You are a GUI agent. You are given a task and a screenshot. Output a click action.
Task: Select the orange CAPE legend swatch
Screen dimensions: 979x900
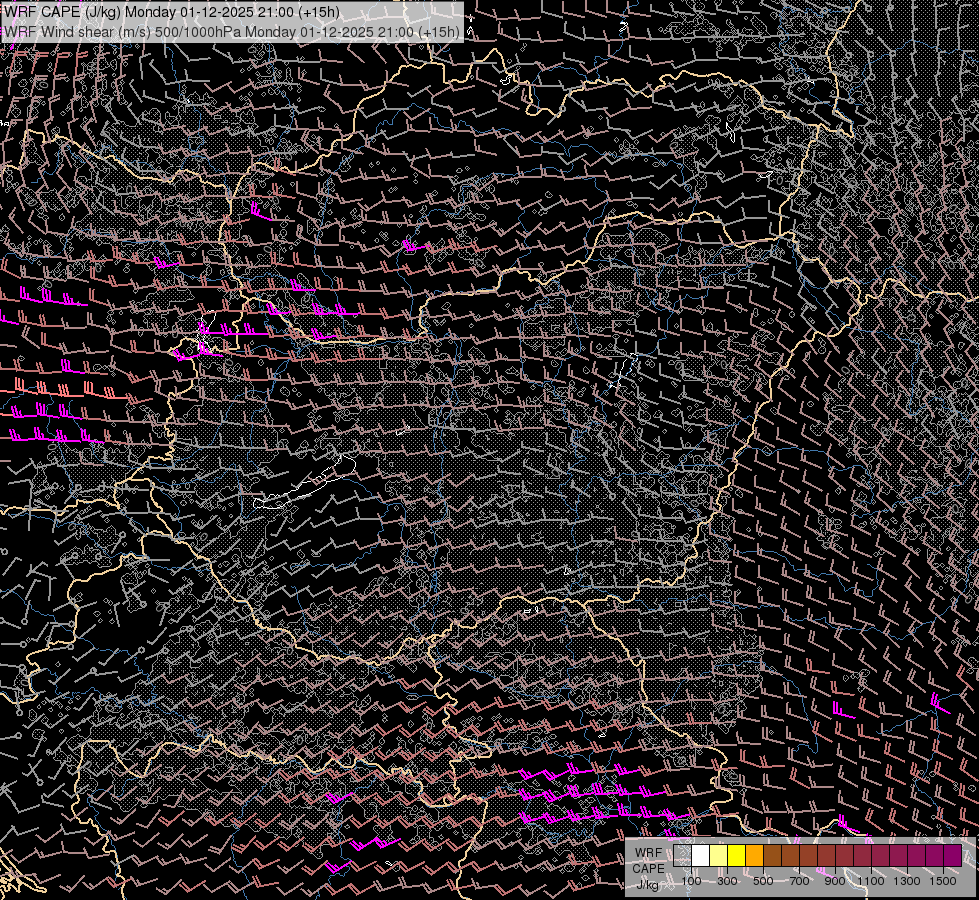click(754, 856)
